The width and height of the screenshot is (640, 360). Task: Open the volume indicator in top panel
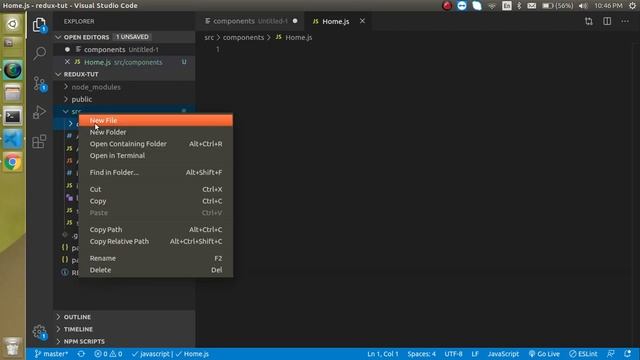pos(583,6)
